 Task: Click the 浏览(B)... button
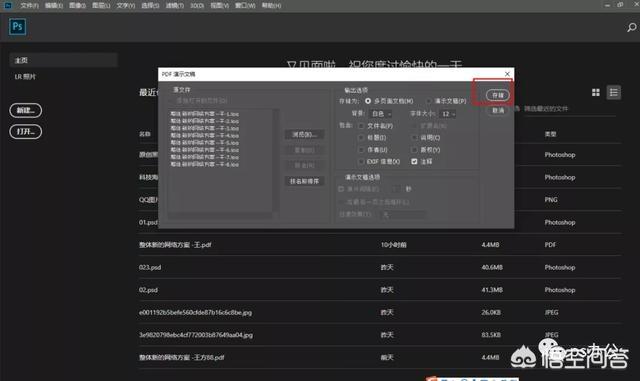pos(304,134)
